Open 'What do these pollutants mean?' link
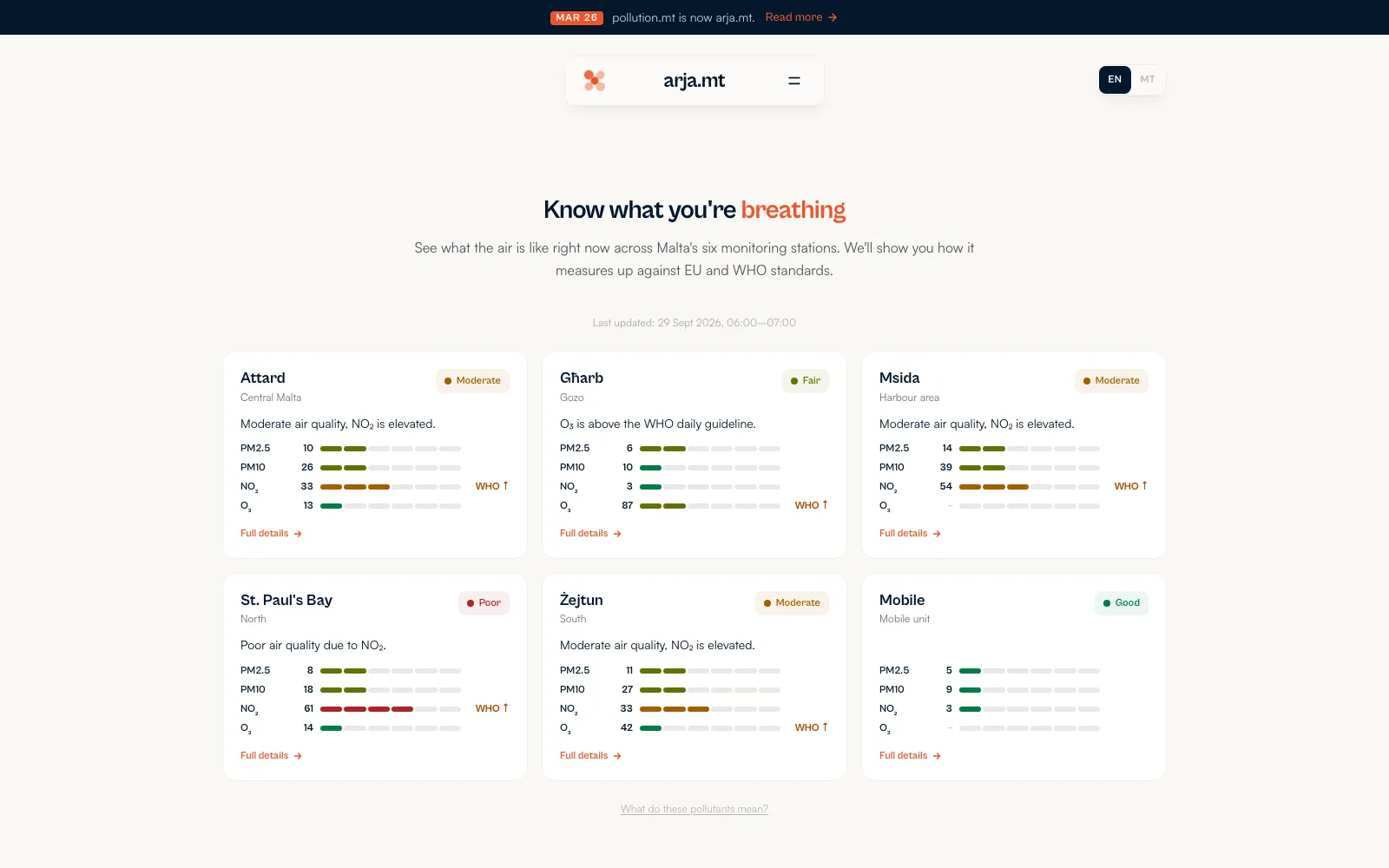 click(x=694, y=809)
